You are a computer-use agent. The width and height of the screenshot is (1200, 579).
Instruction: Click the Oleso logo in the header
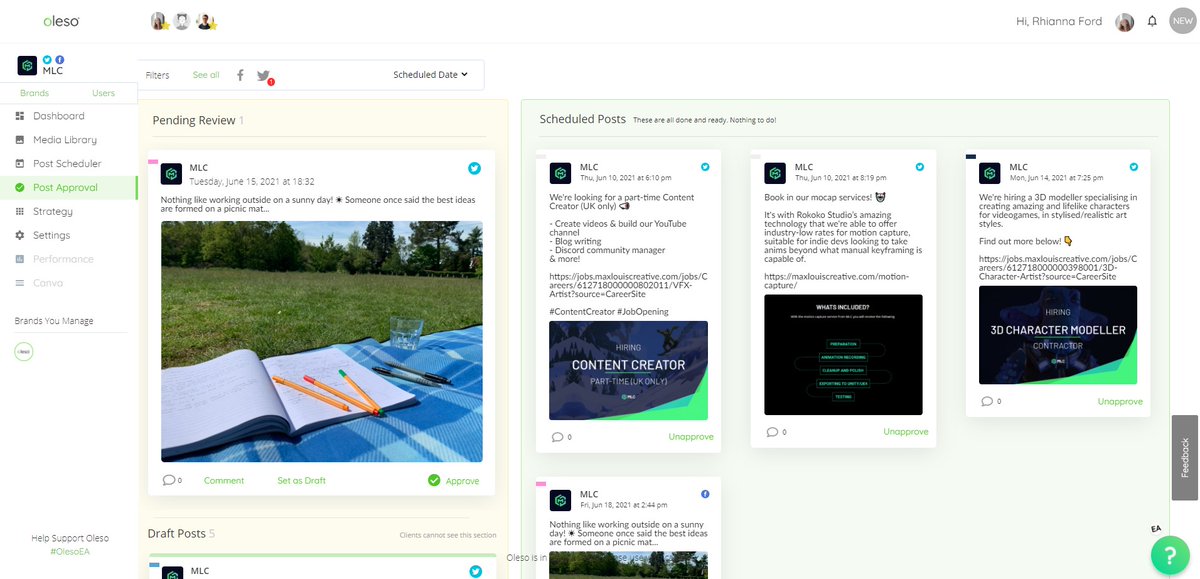pos(61,21)
